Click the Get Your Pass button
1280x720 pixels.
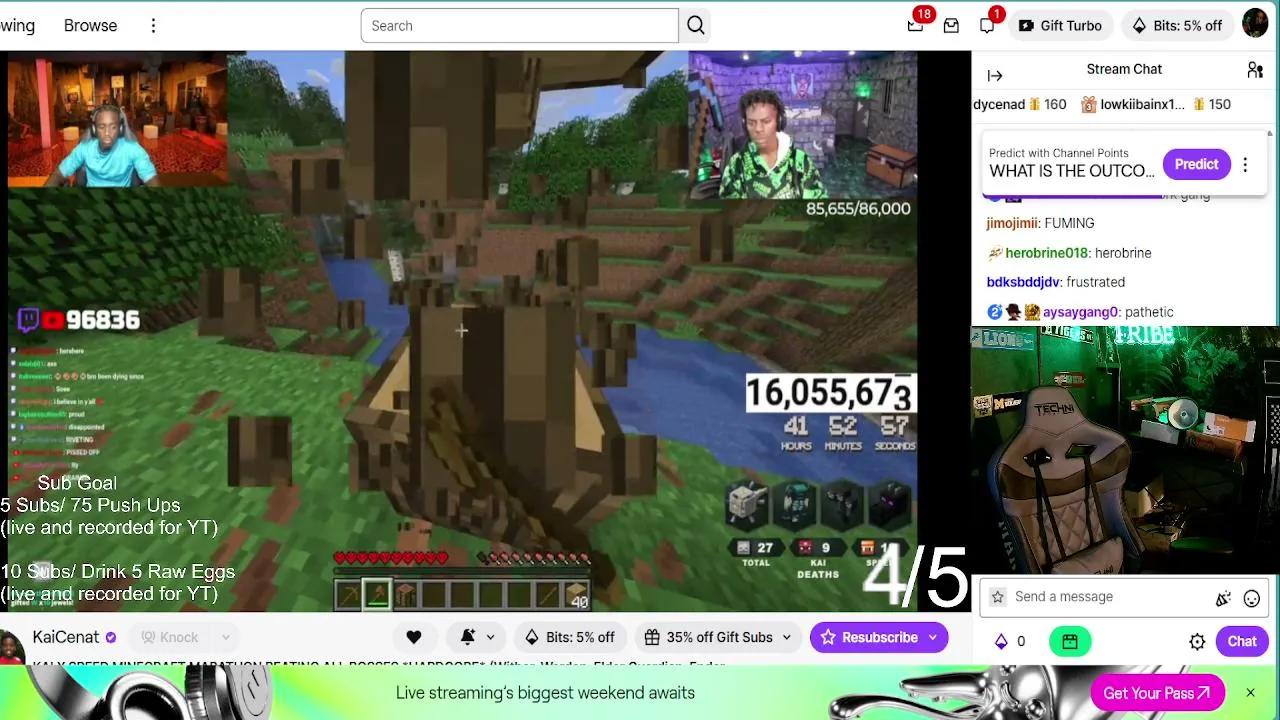[1157, 693]
